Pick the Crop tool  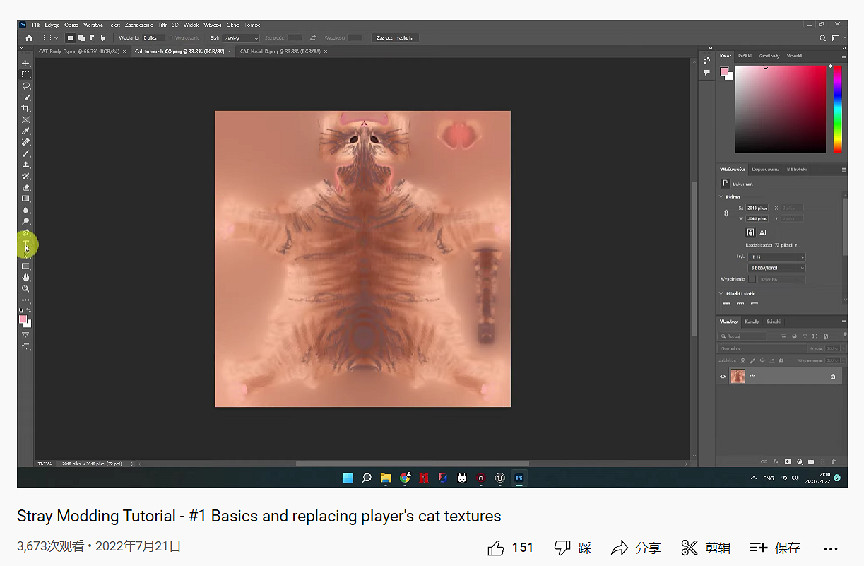[26, 108]
